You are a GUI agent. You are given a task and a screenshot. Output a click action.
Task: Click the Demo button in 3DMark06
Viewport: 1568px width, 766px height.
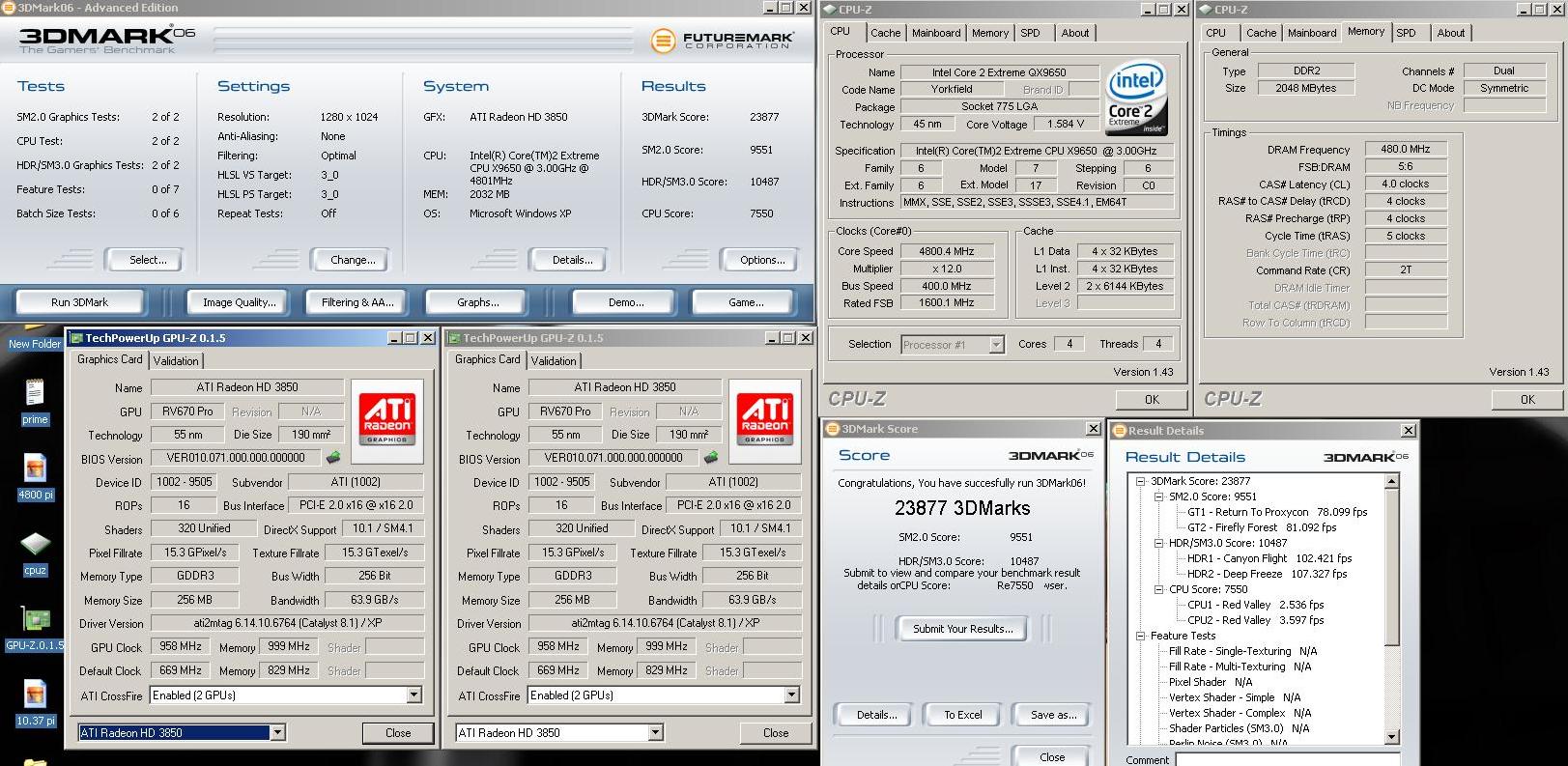coord(626,302)
